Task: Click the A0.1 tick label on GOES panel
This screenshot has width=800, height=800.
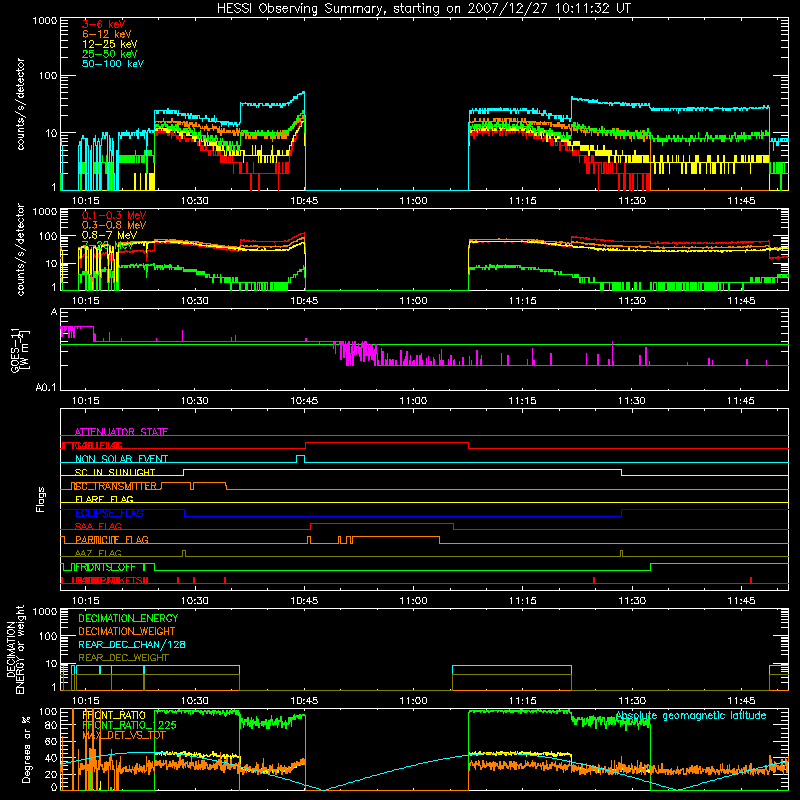Action: point(46,388)
